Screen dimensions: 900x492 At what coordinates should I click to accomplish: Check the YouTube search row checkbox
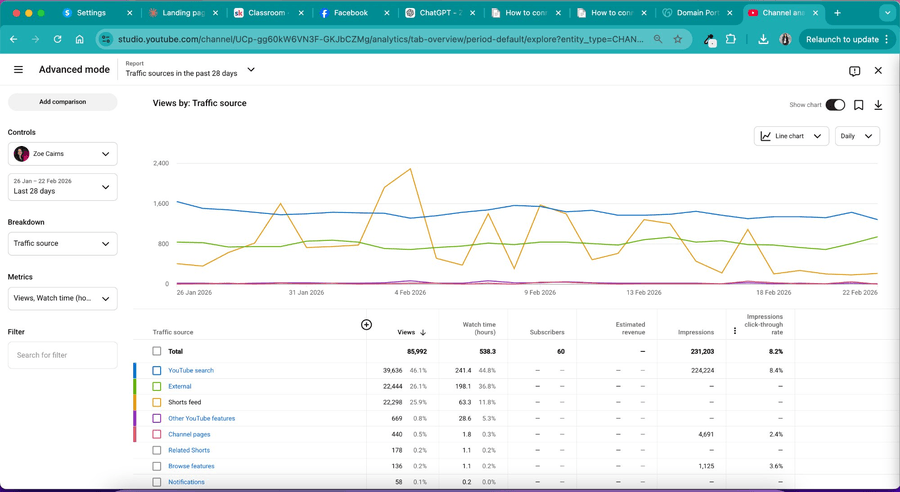(157, 371)
